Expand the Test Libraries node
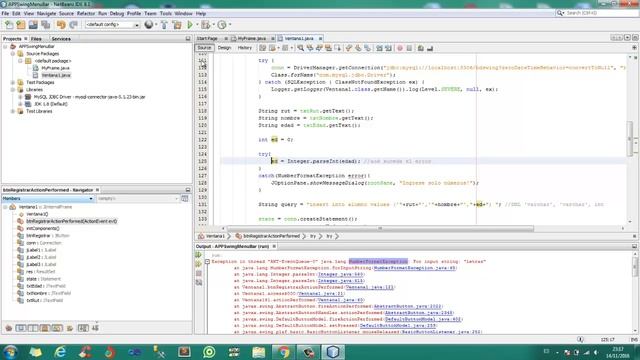Viewport: 640px width, 360px height. pyautogui.click(x=13, y=111)
